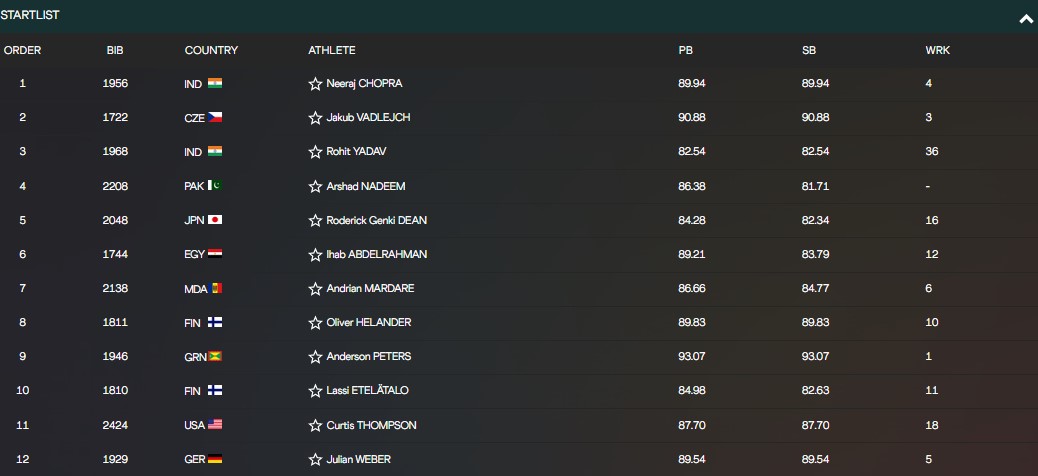Toggle the star beside Anderson Peters
Viewport: 1038px width, 476px height.
pyautogui.click(x=315, y=357)
